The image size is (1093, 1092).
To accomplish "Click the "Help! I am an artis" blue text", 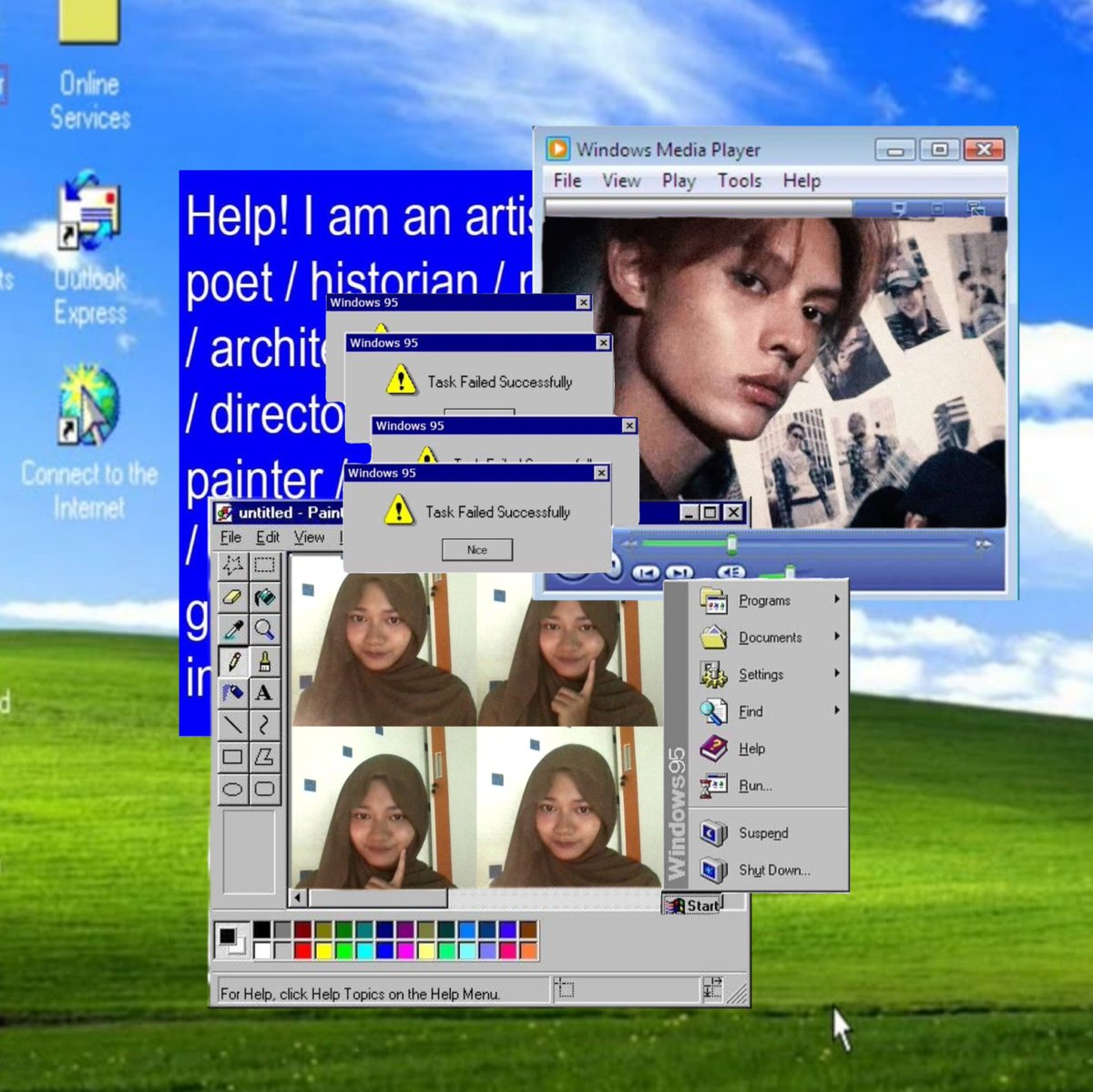I will coord(359,217).
